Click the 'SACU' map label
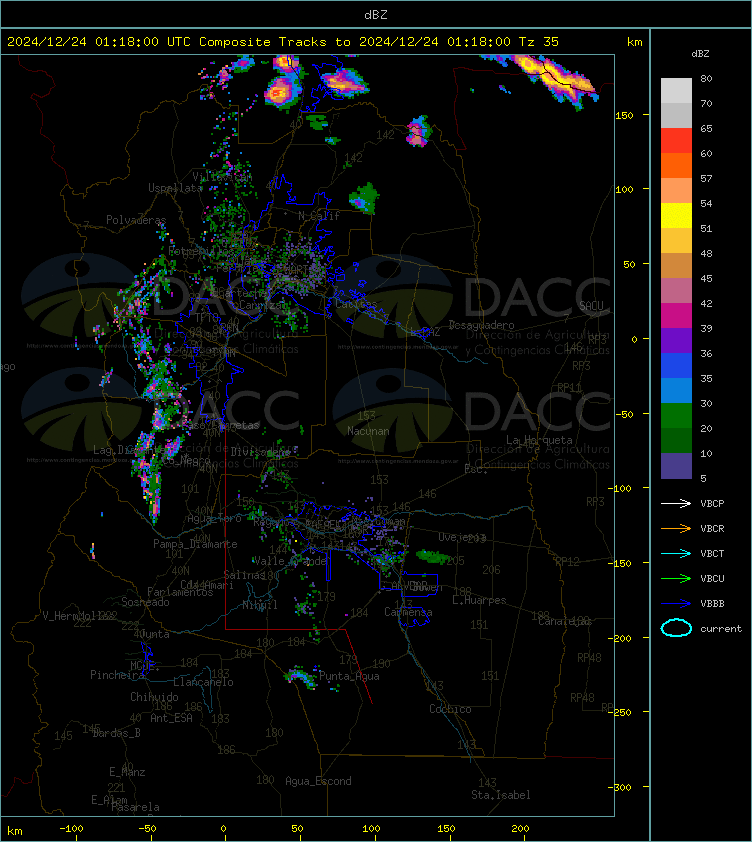 click(x=591, y=306)
